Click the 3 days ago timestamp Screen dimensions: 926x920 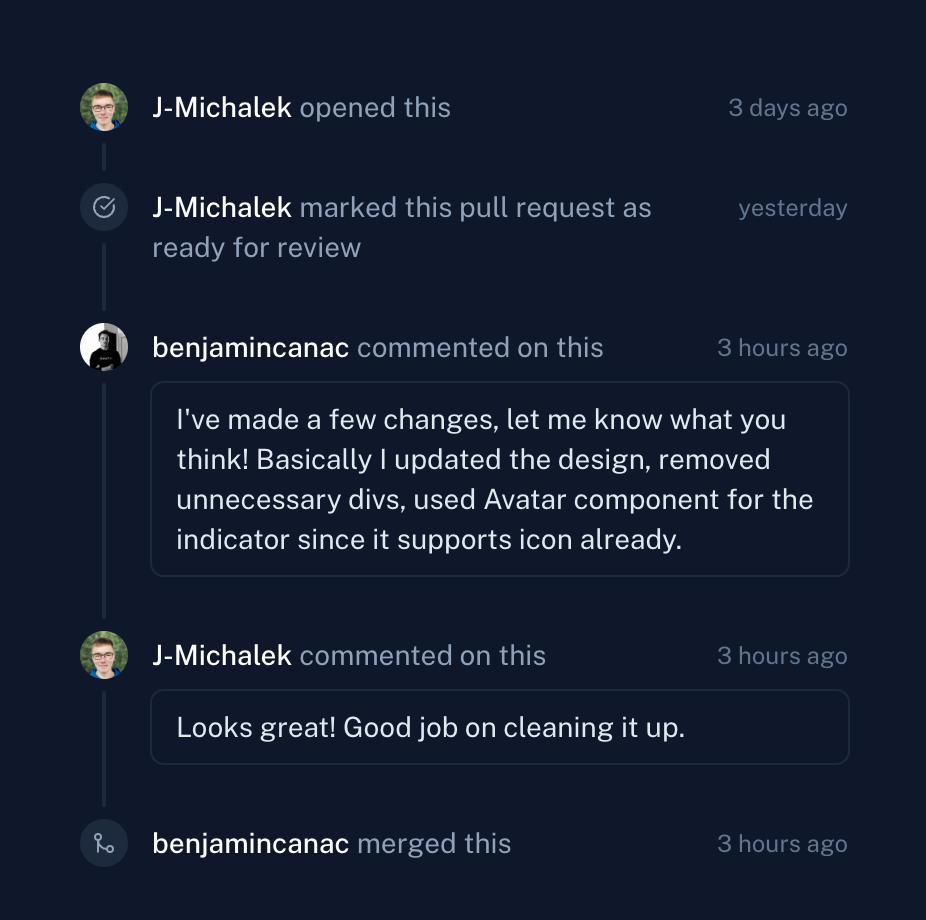(x=788, y=108)
